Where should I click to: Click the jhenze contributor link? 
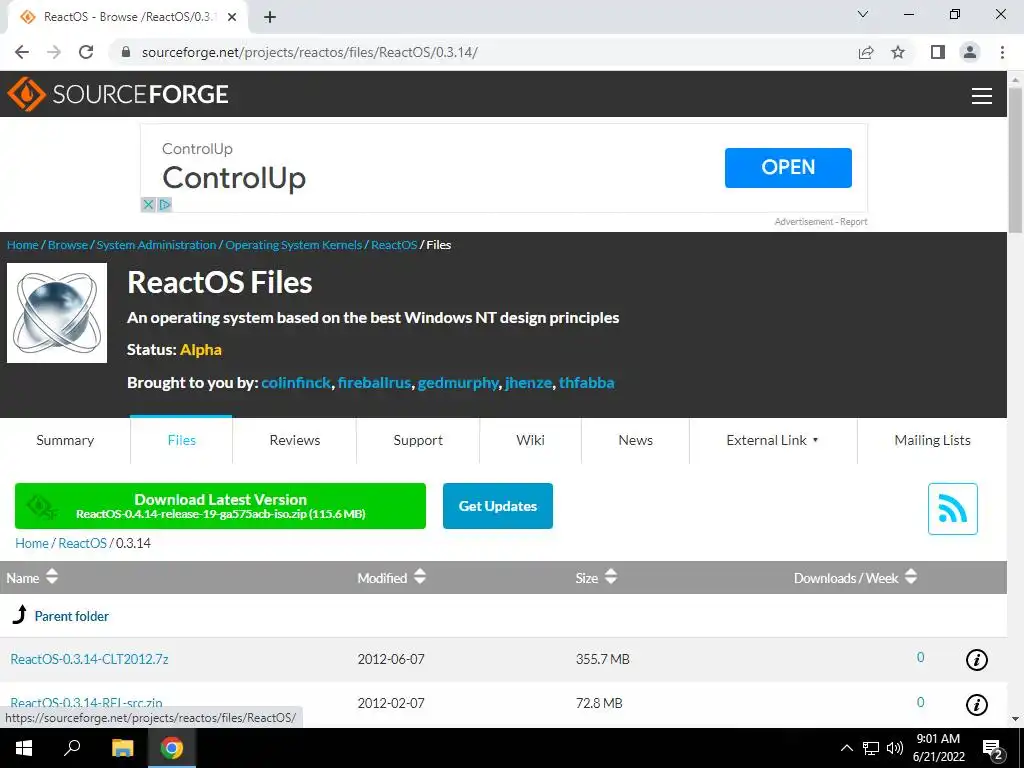(528, 383)
